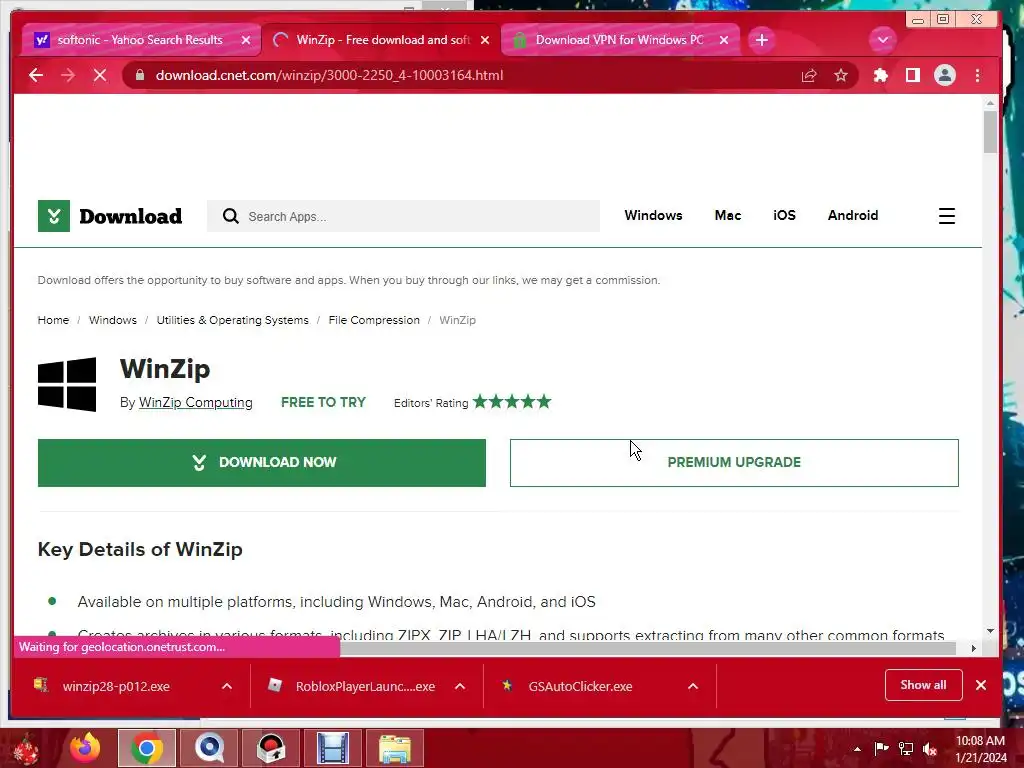Click the horizontal scrollbar track
This screenshot has width=1024, height=768.
(x=648, y=648)
